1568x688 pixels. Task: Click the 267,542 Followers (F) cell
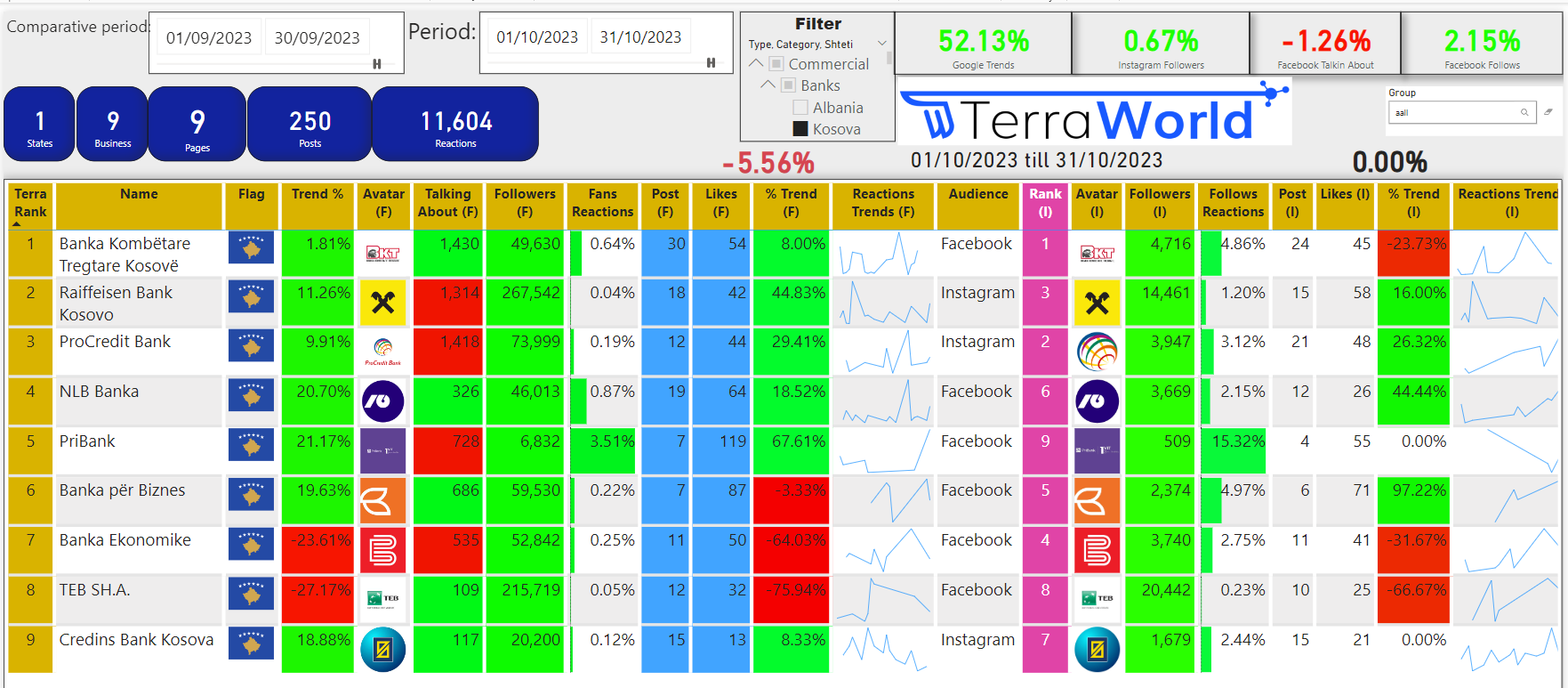coord(525,303)
